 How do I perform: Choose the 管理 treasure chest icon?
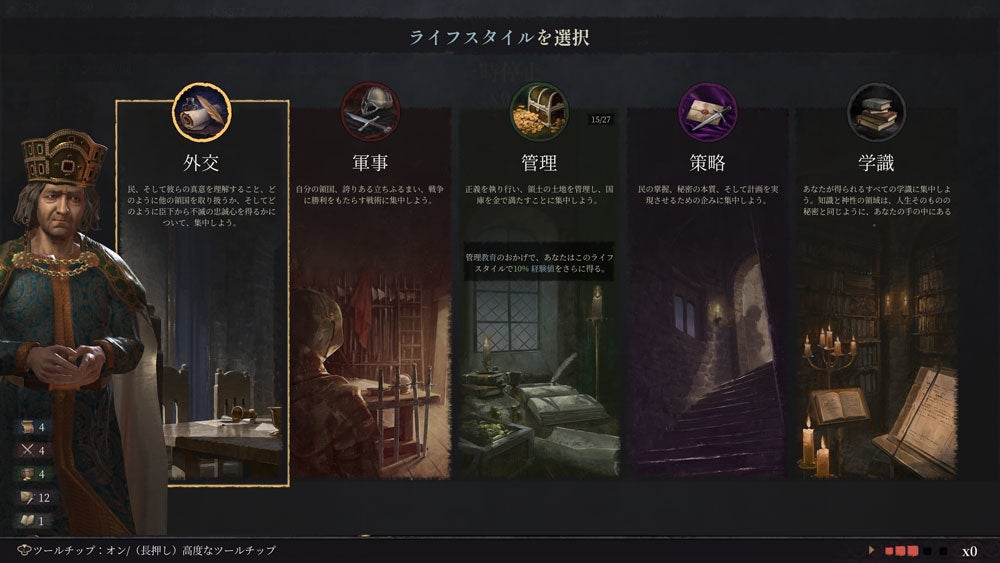[x=539, y=112]
